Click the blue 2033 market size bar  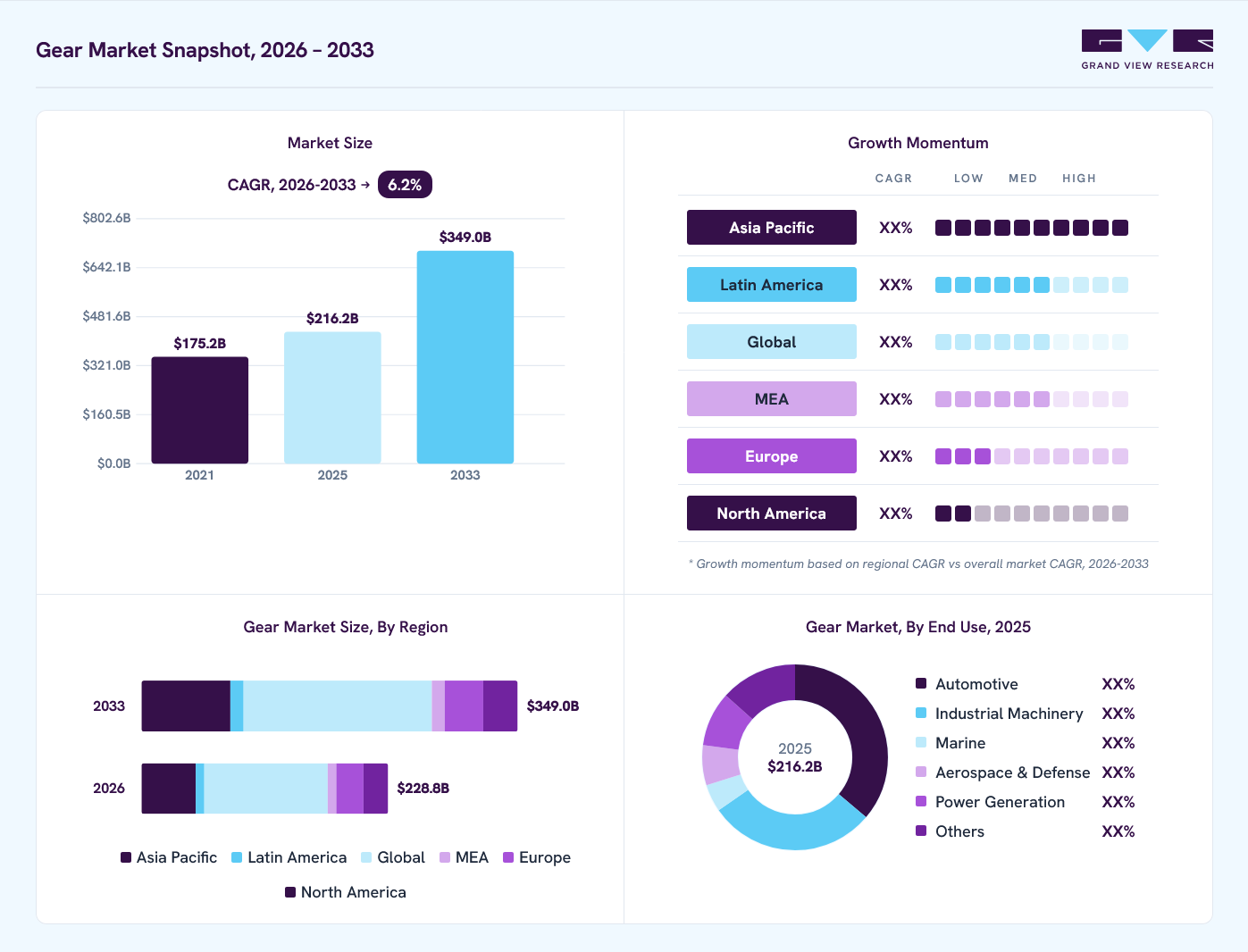coord(465,357)
